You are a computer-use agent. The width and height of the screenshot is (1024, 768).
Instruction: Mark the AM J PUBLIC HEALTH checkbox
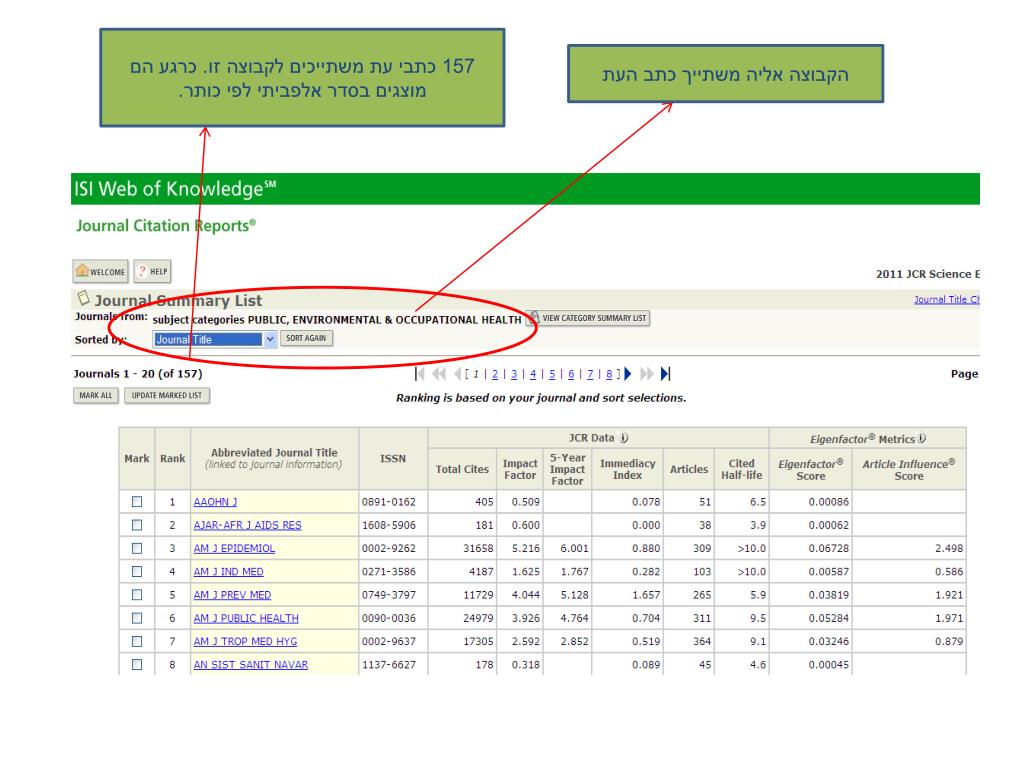tap(136, 618)
